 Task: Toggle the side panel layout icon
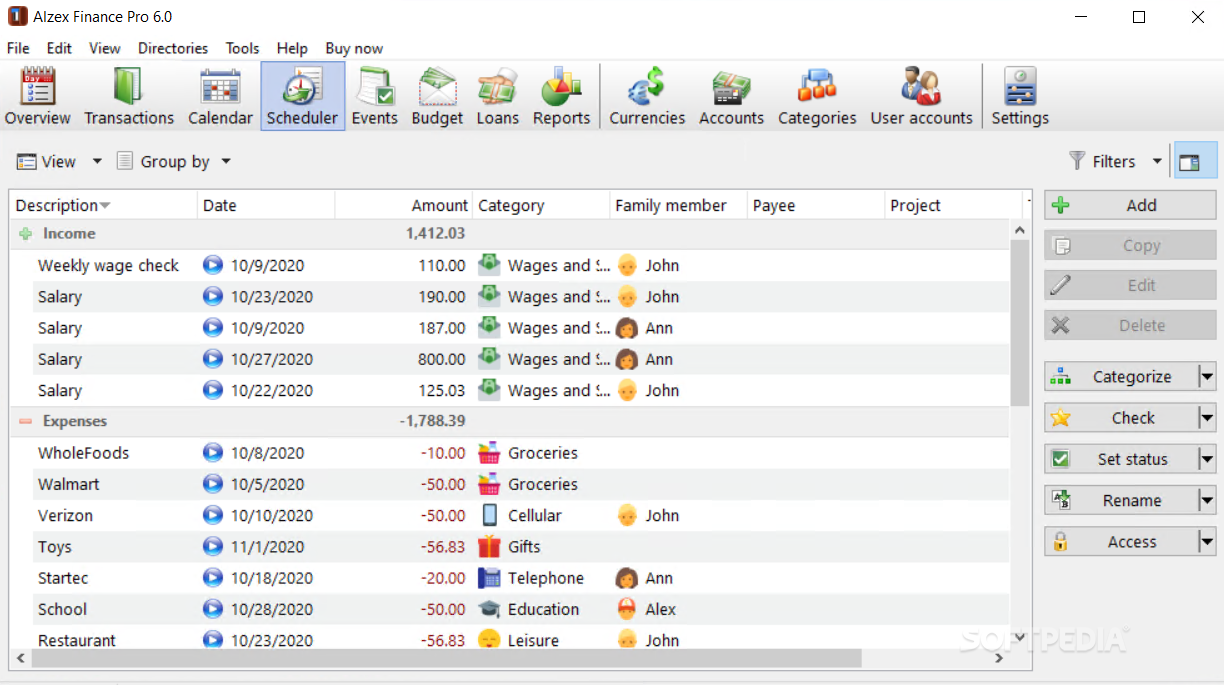click(1196, 161)
